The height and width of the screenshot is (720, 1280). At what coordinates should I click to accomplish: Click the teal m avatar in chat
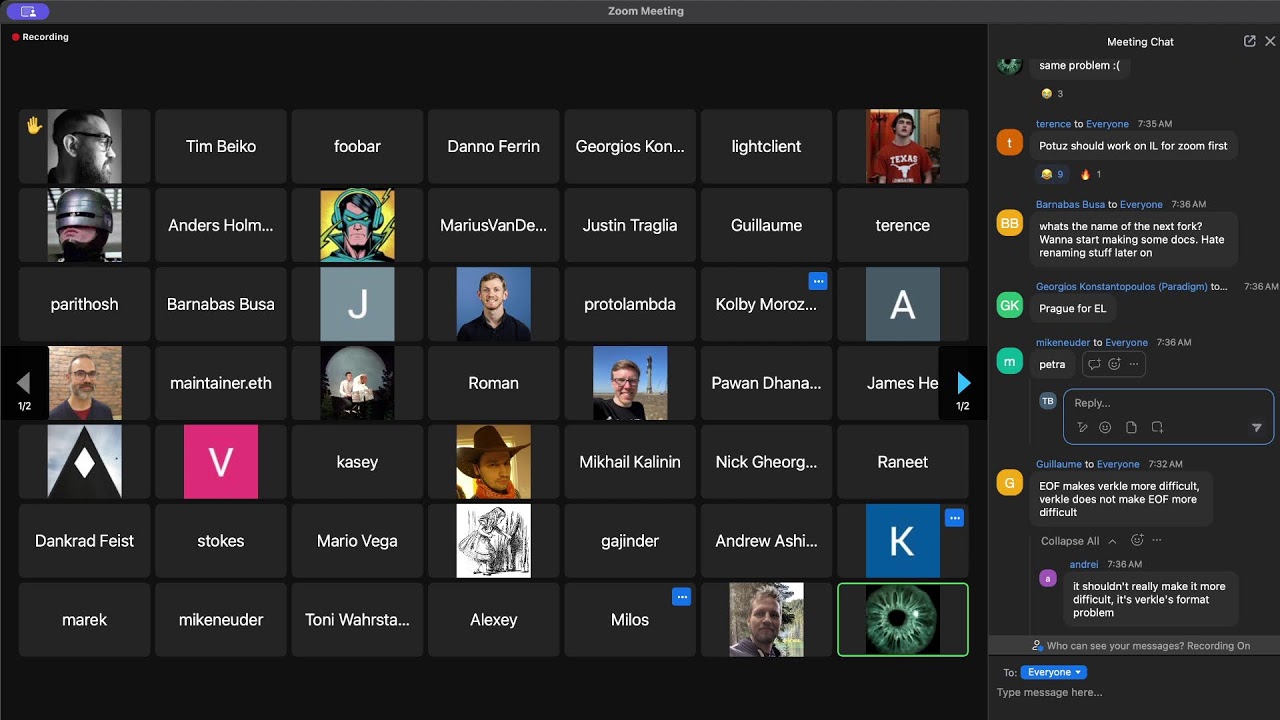(1010, 361)
